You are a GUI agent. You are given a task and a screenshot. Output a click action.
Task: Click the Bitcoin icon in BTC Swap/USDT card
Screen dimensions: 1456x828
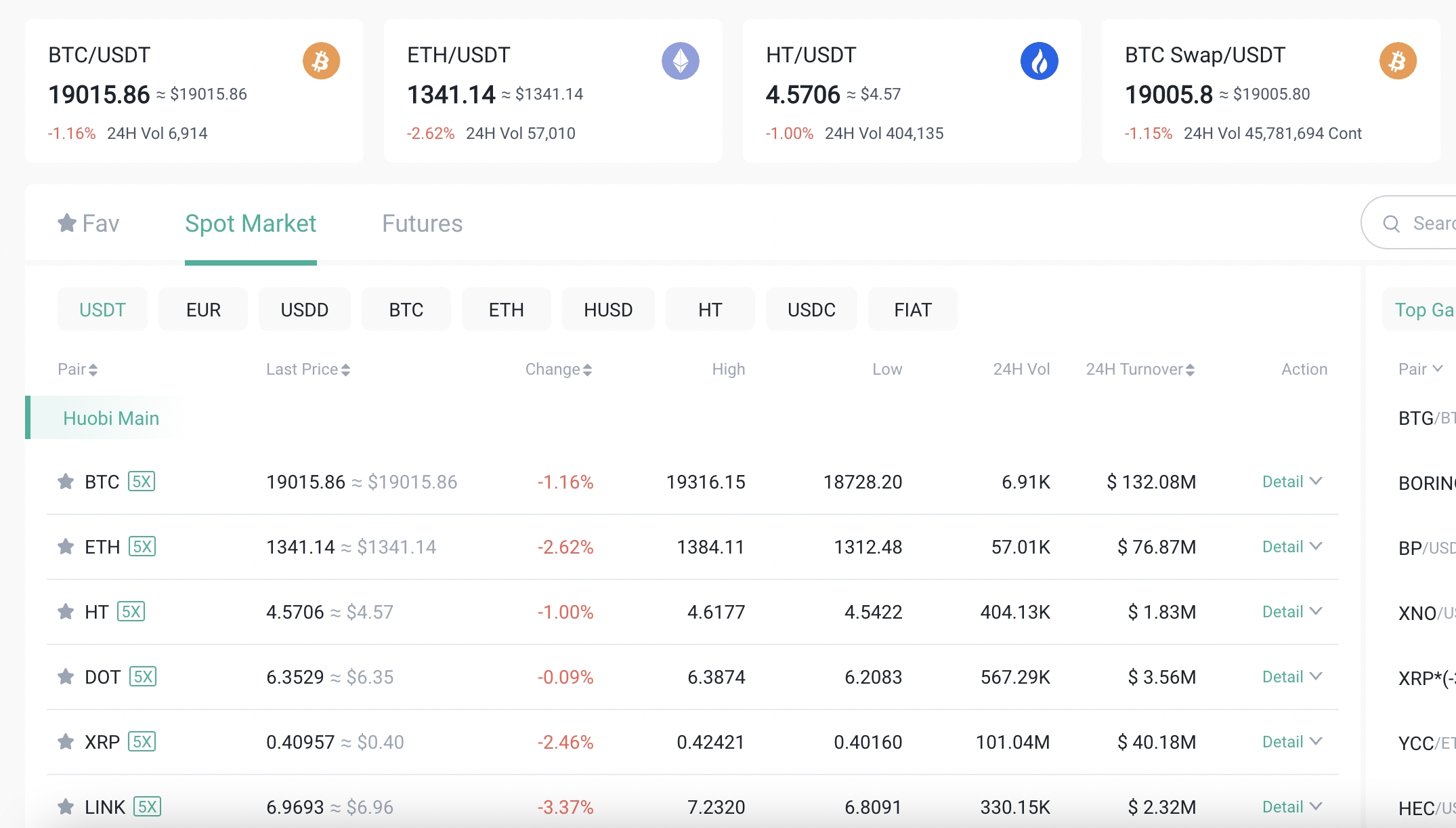[1398, 61]
